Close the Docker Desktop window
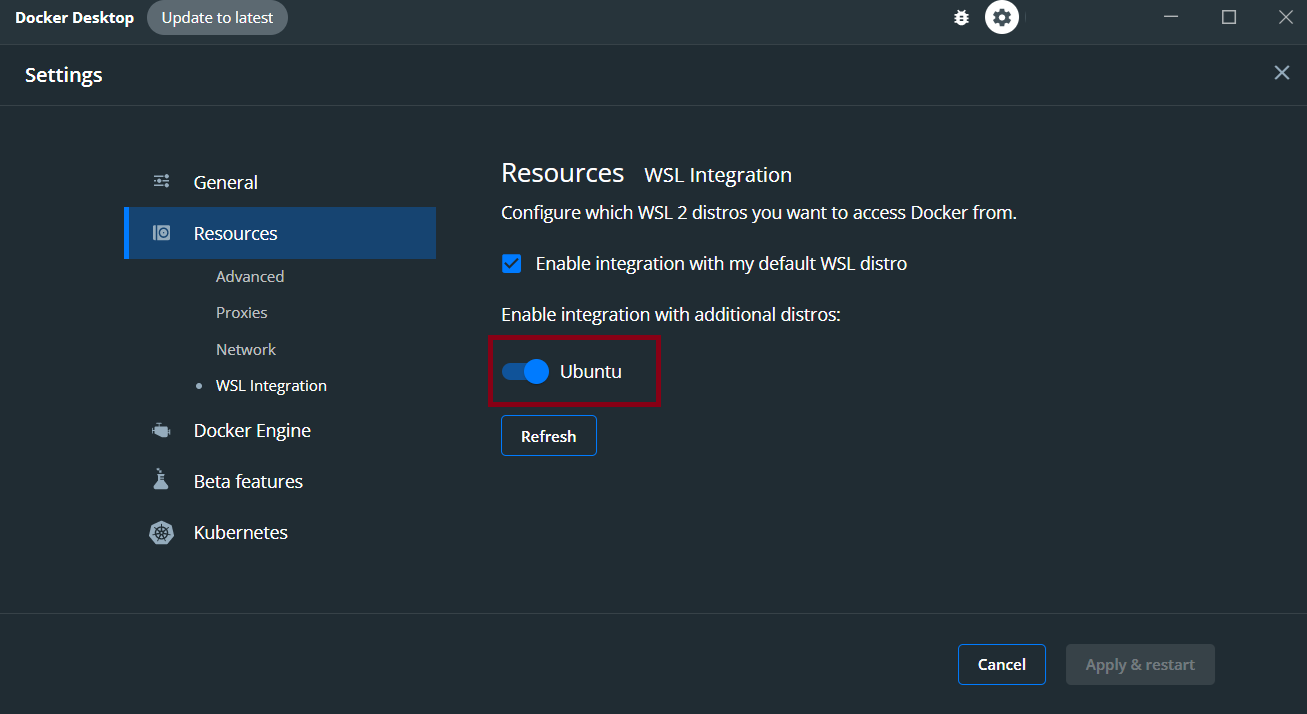 point(1286,17)
